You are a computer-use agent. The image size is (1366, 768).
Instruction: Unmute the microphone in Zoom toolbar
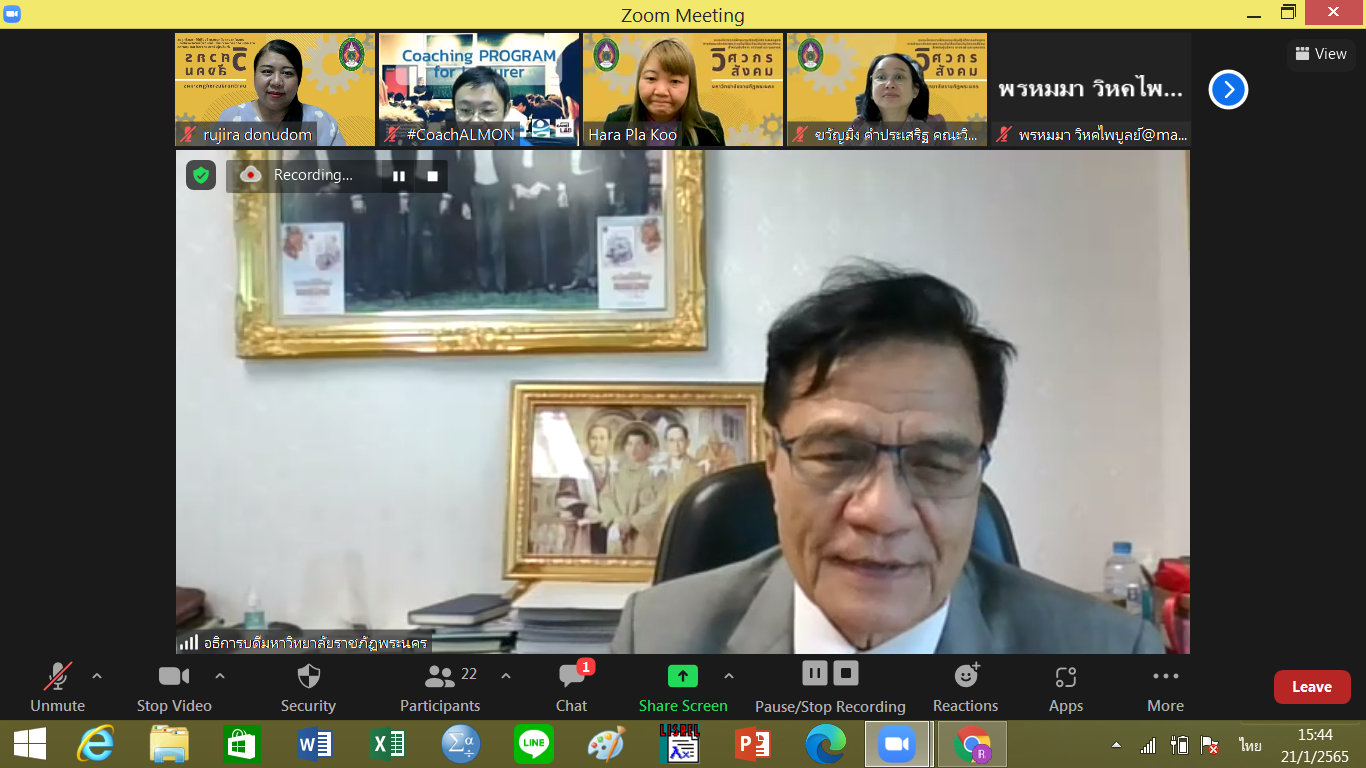(57, 688)
